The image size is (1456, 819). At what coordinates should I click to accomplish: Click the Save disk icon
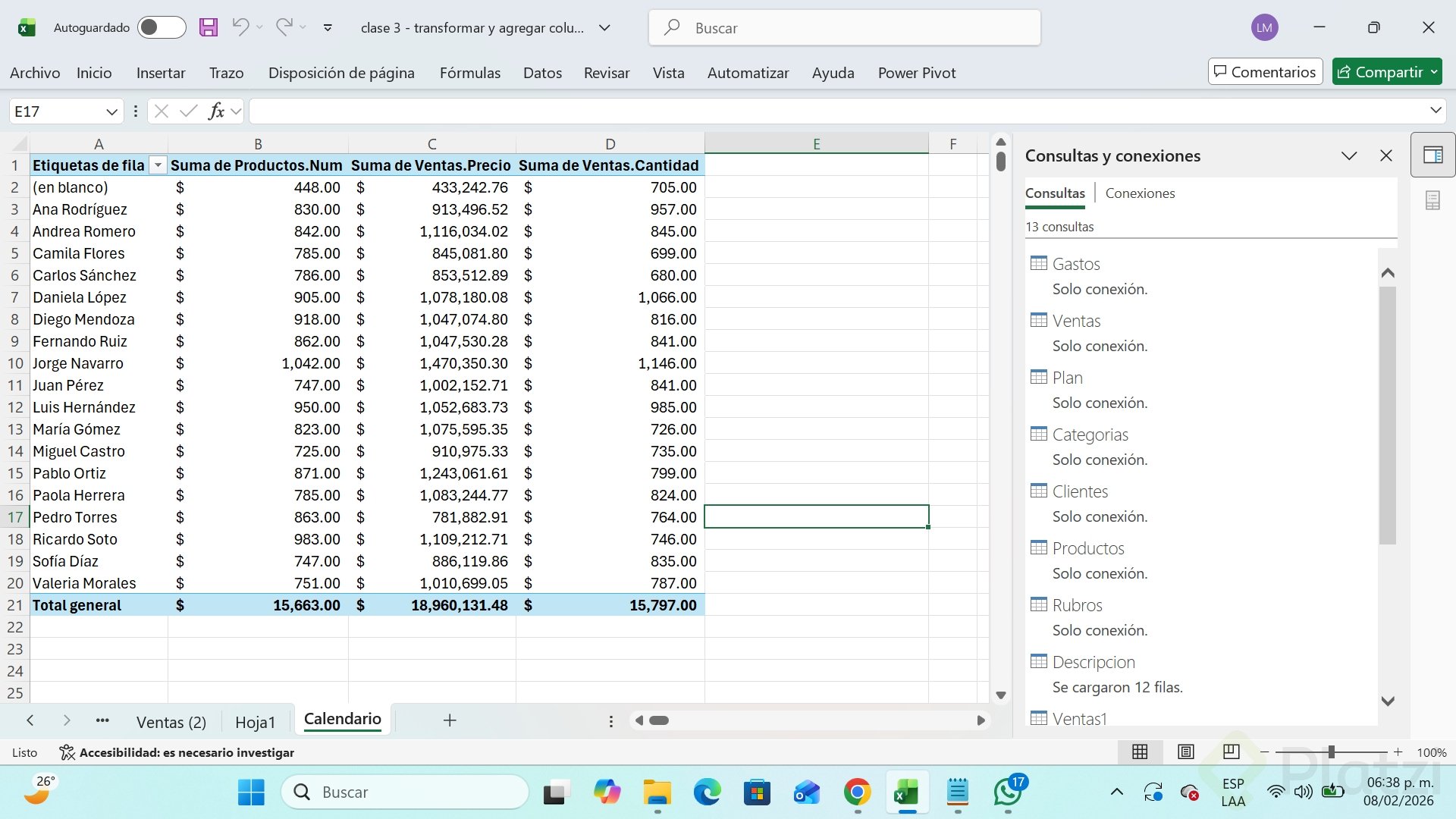coord(208,28)
